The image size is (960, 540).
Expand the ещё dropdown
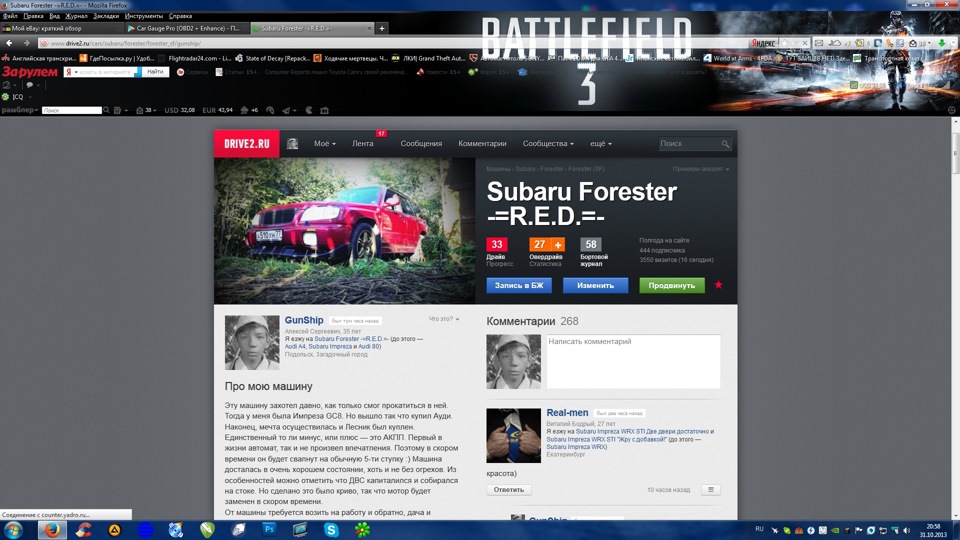(601, 143)
